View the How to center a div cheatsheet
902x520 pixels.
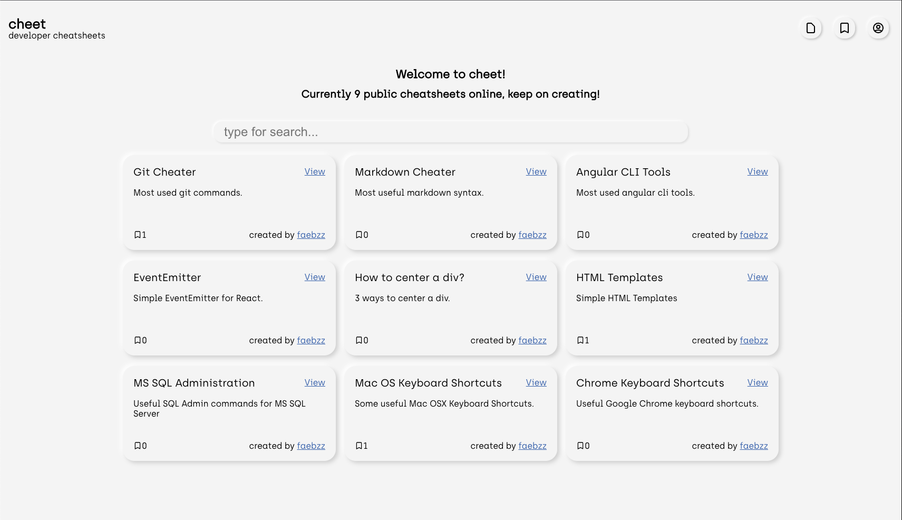click(536, 277)
